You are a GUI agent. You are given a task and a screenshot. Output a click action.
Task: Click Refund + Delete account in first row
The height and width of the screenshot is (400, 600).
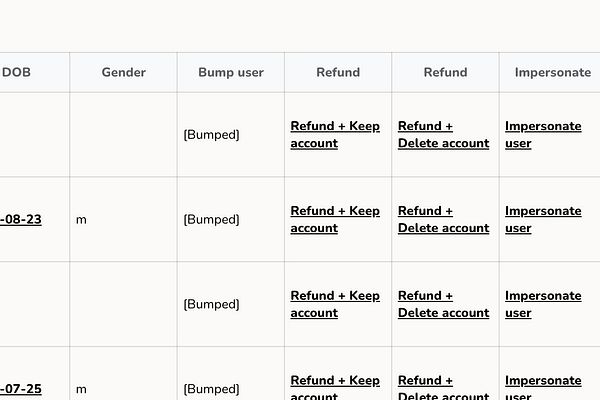(443, 135)
